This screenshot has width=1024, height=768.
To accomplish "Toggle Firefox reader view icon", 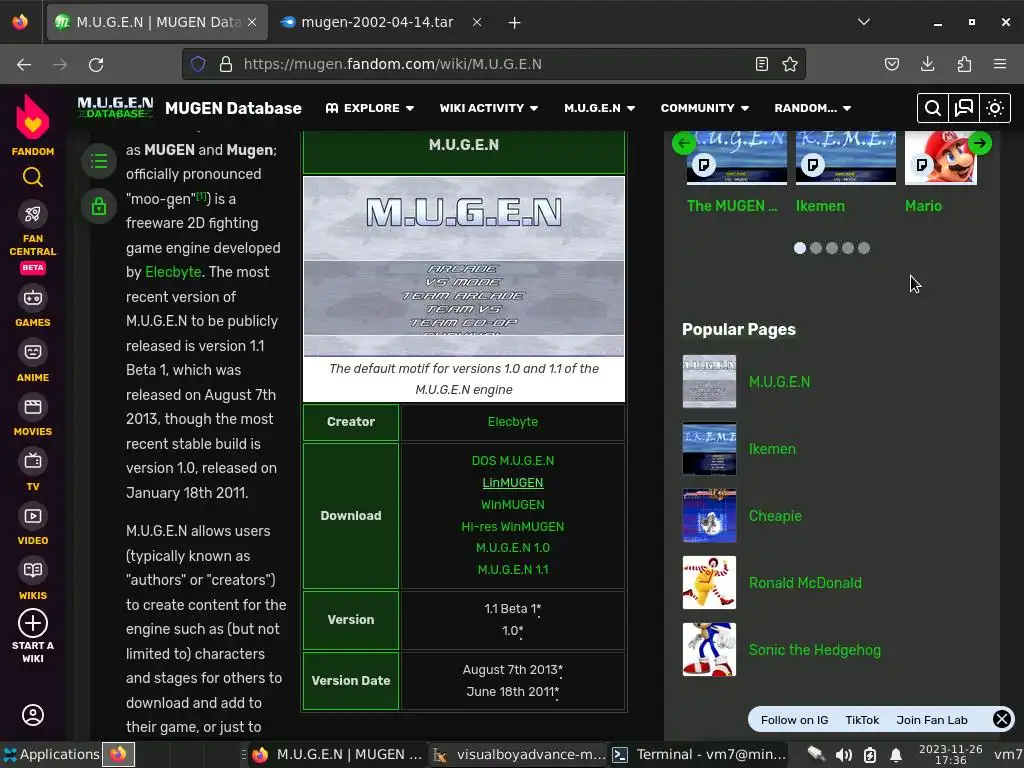I will coord(761,64).
